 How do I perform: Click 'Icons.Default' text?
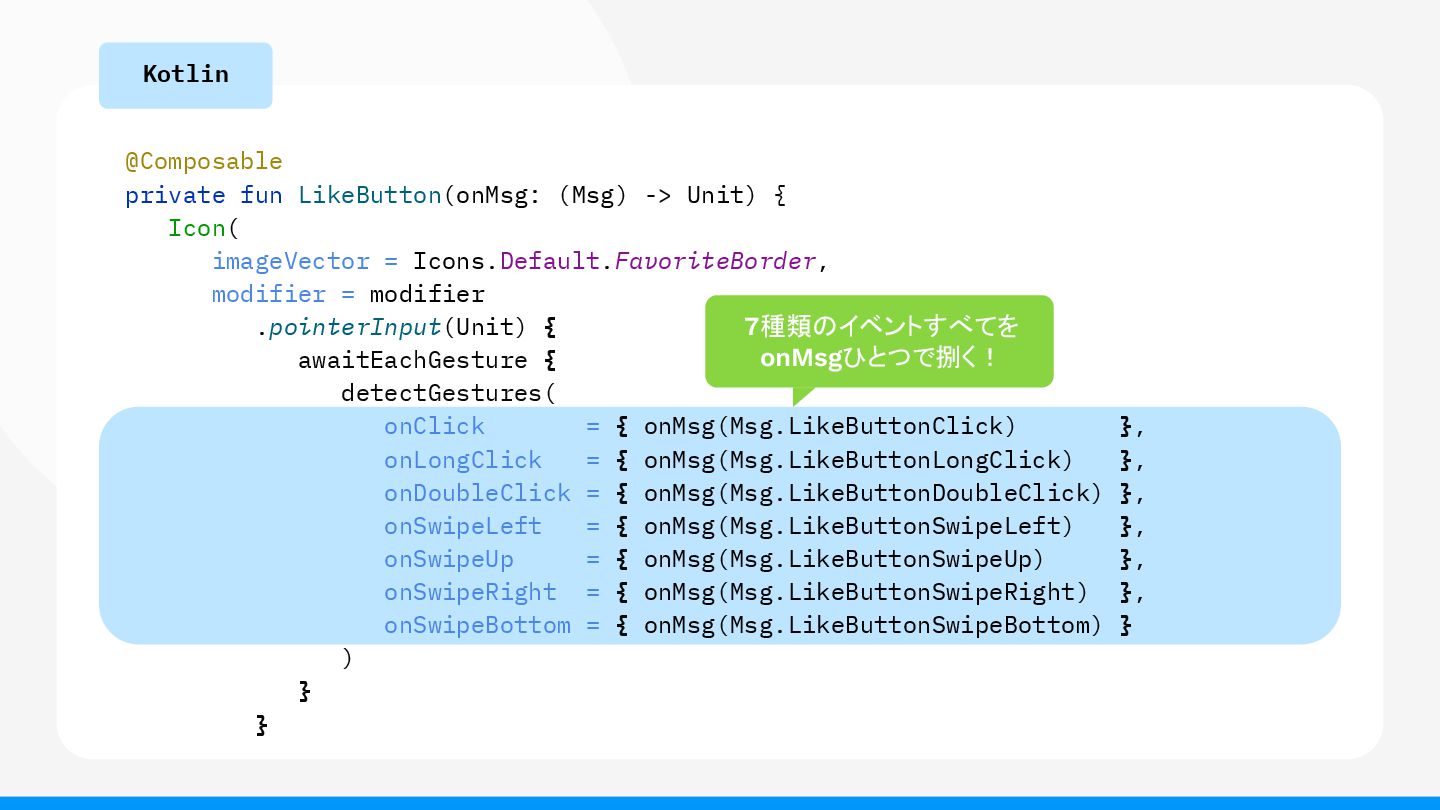click(x=506, y=261)
